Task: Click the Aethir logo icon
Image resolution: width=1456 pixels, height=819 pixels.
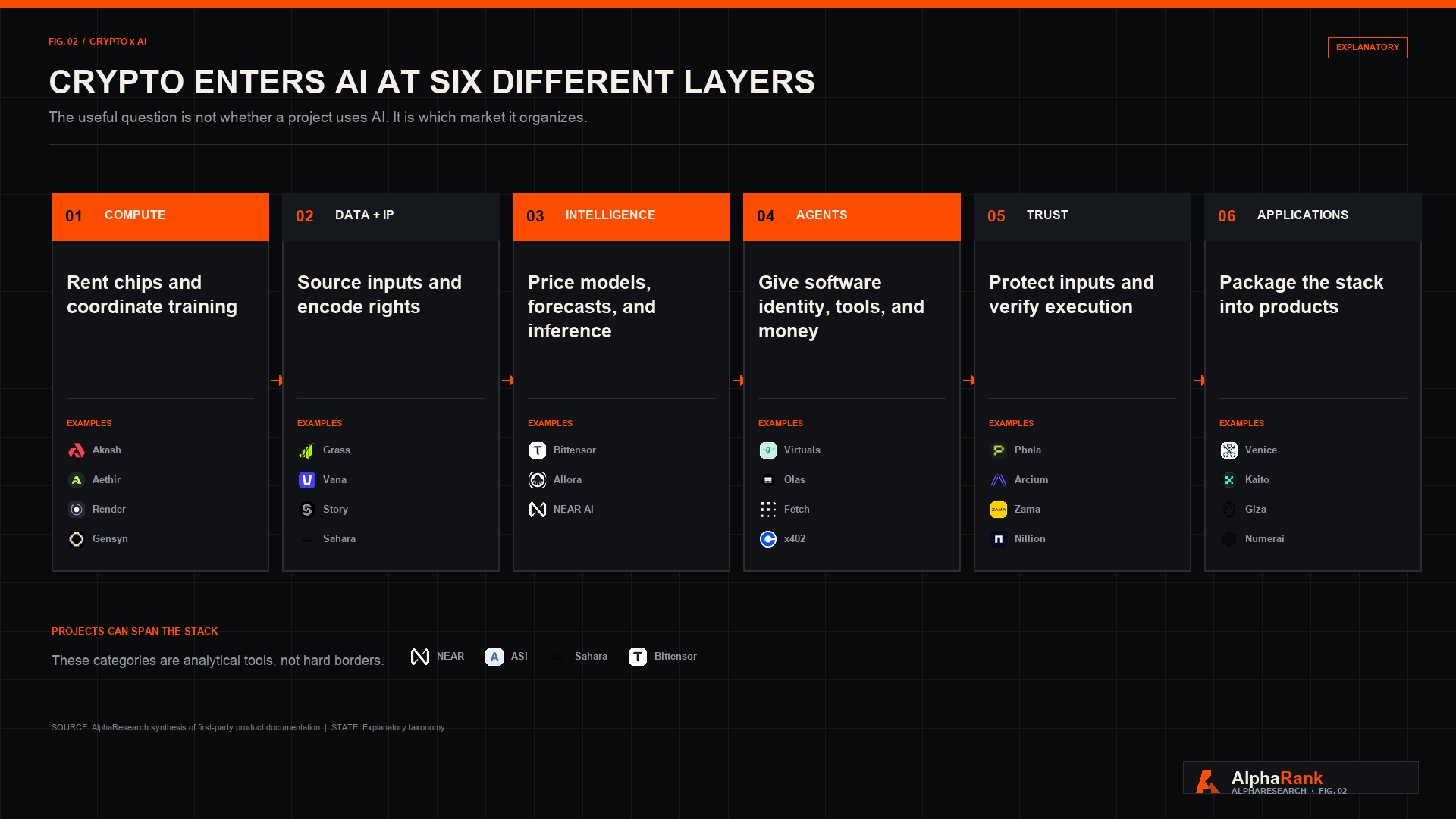Action: tap(77, 480)
